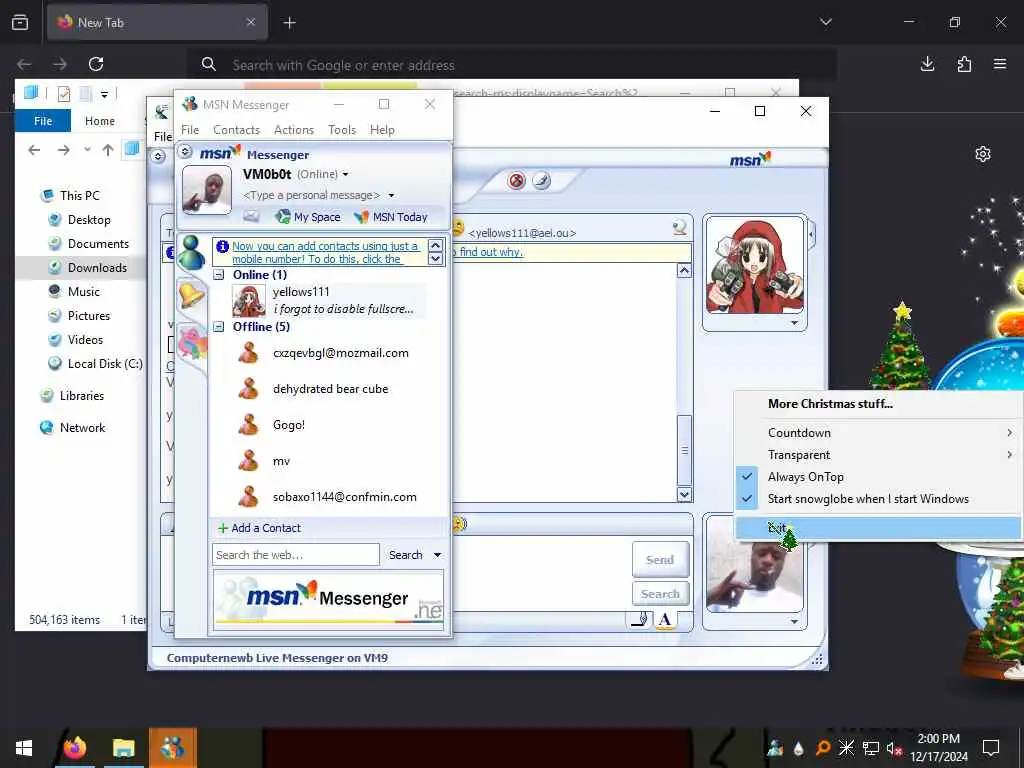Collapse the Online (1) group
Image resolution: width=1024 pixels, height=768 pixels.
(x=219, y=275)
